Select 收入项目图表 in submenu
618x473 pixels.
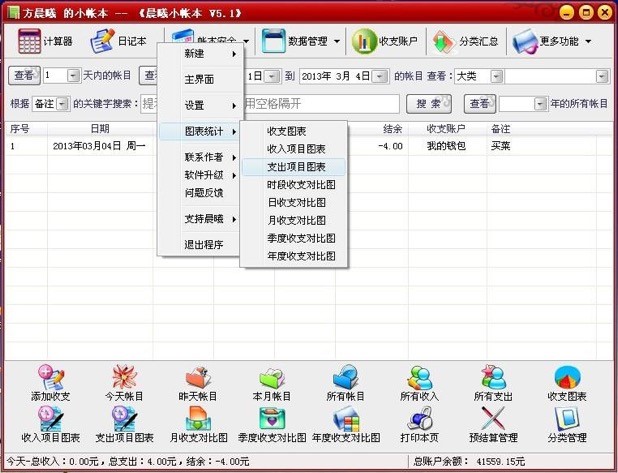294,149
